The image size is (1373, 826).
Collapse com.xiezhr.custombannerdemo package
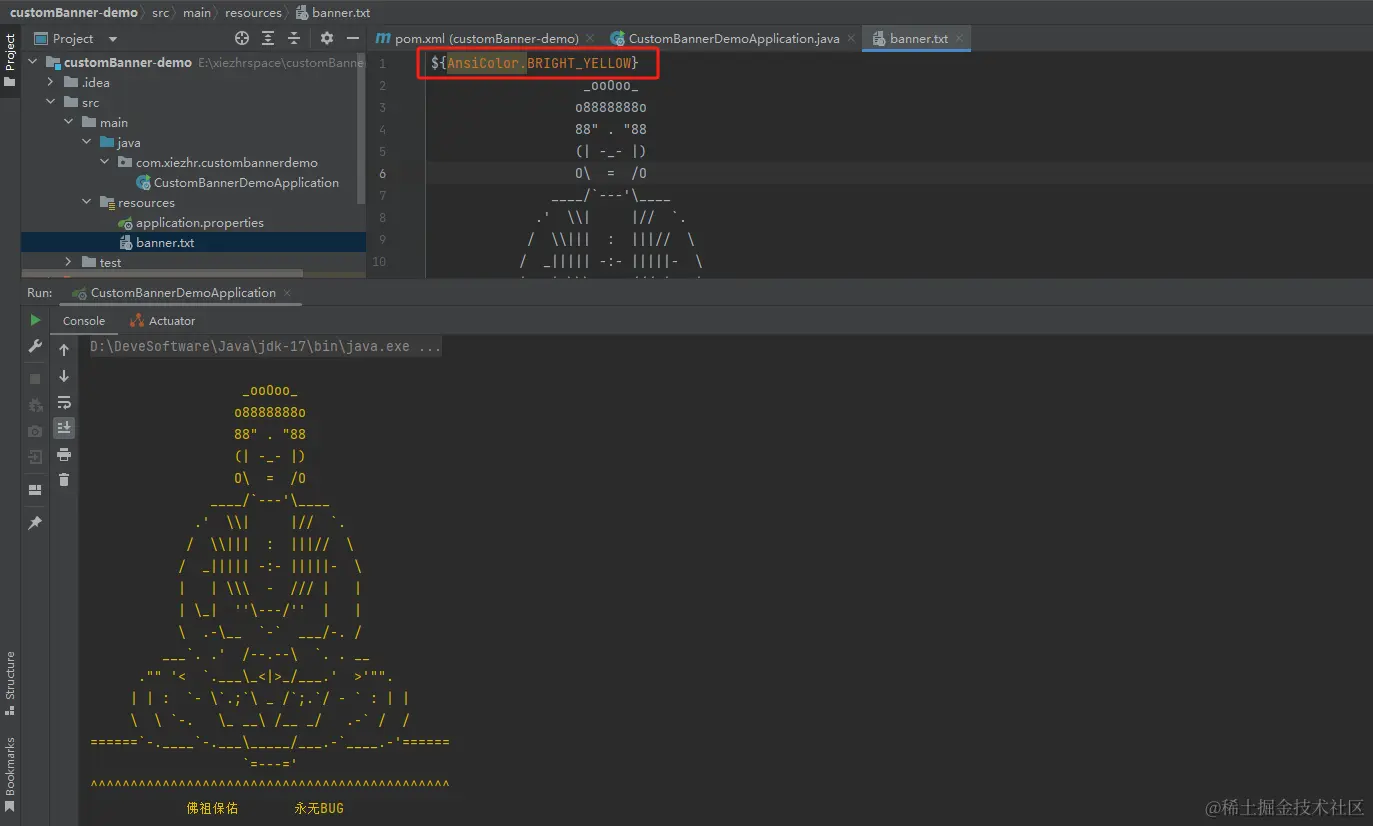click(104, 162)
